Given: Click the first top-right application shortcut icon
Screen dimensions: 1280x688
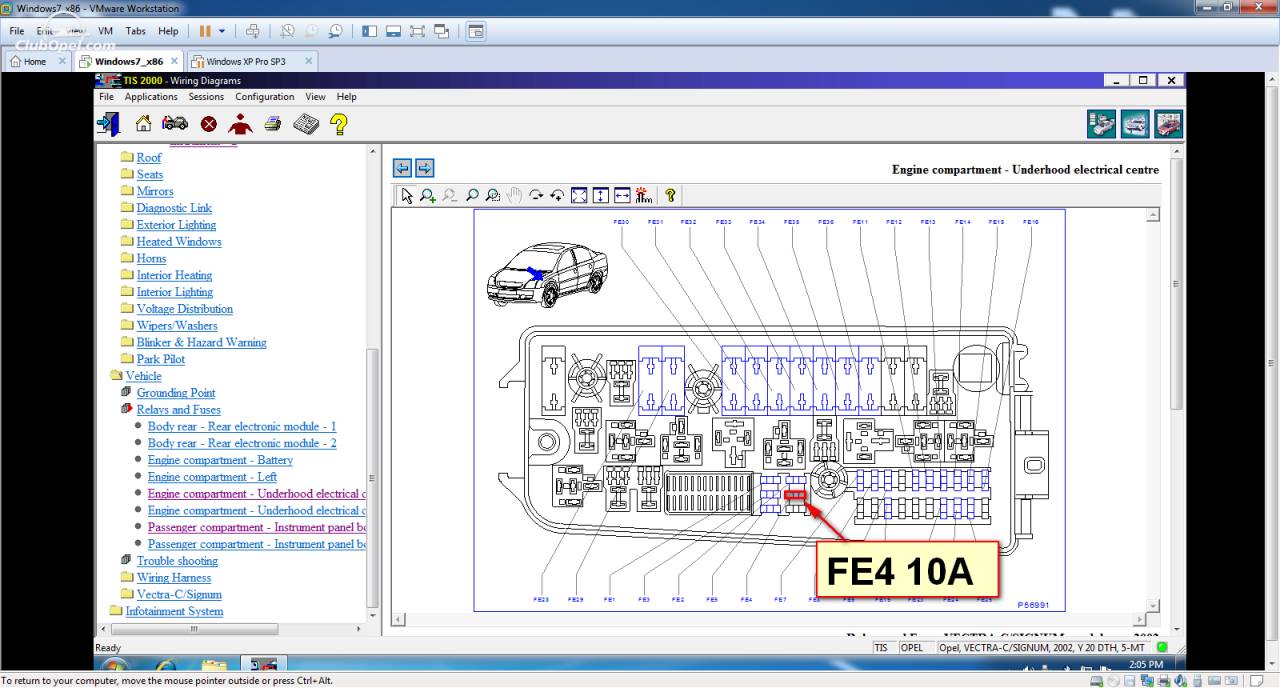Looking at the screenshot, I should click(1102, 124).
